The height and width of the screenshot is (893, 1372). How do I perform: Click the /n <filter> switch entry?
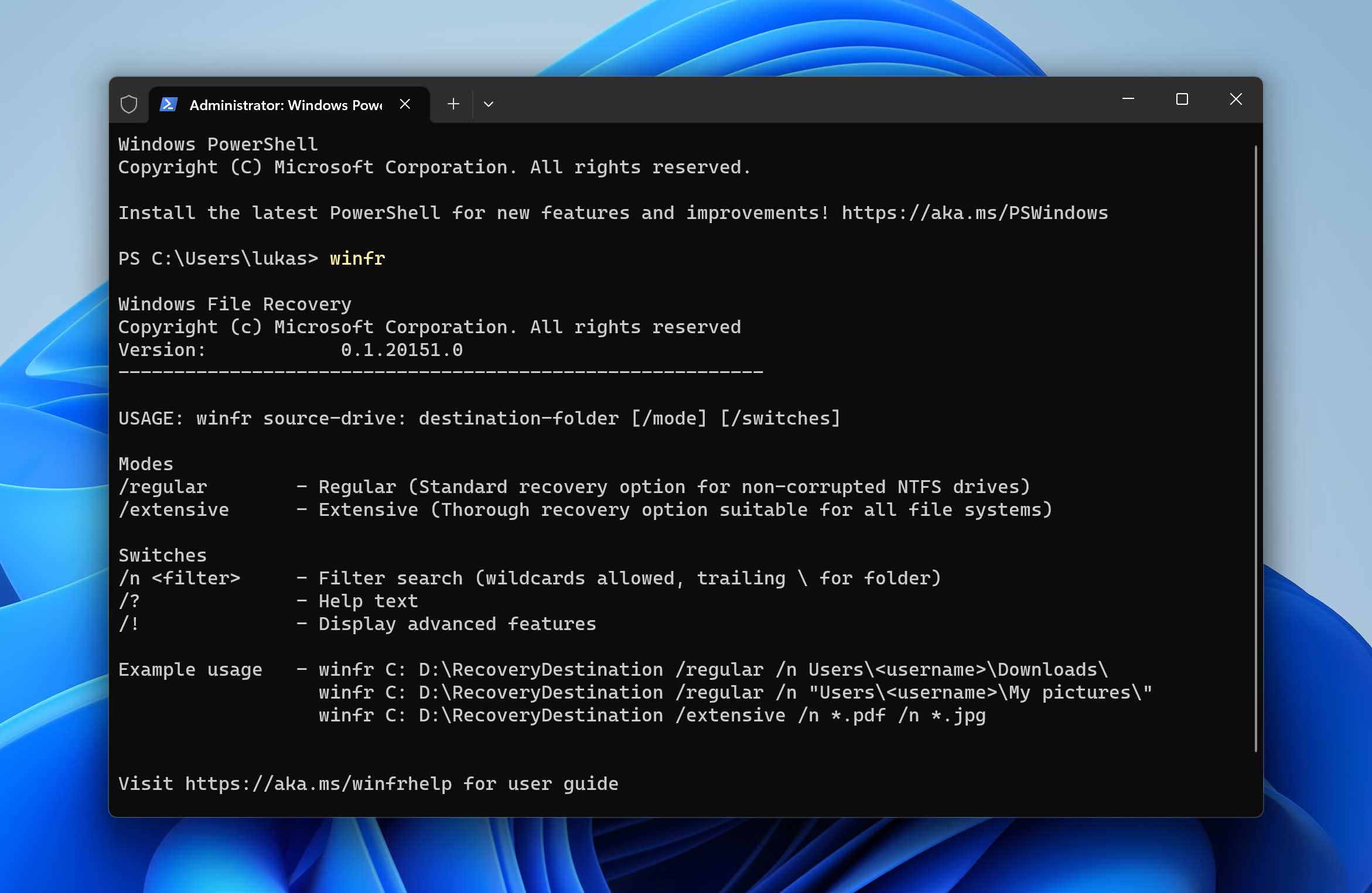tap(179, 578)
